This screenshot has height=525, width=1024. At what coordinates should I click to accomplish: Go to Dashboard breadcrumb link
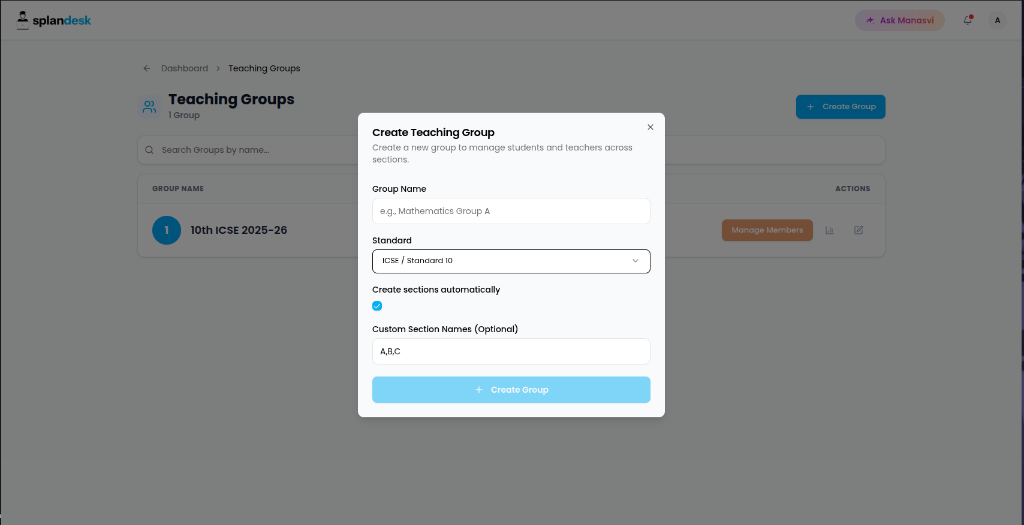tap(185, 68)
